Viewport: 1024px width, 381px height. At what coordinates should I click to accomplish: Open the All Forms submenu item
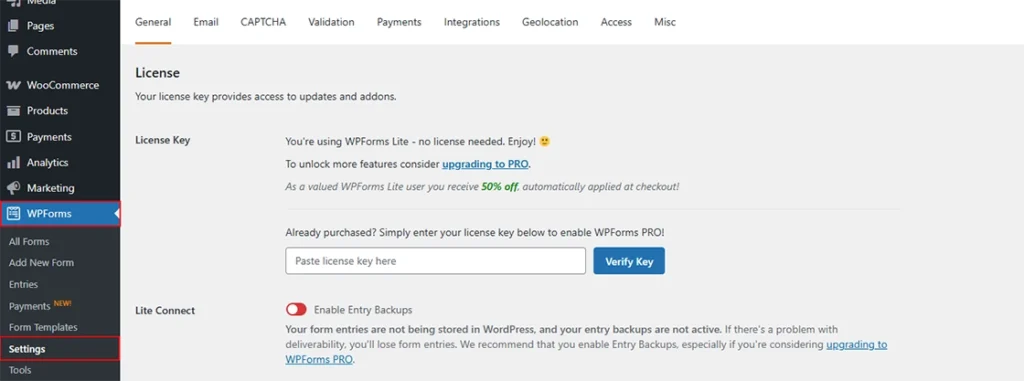pos(29,242)
